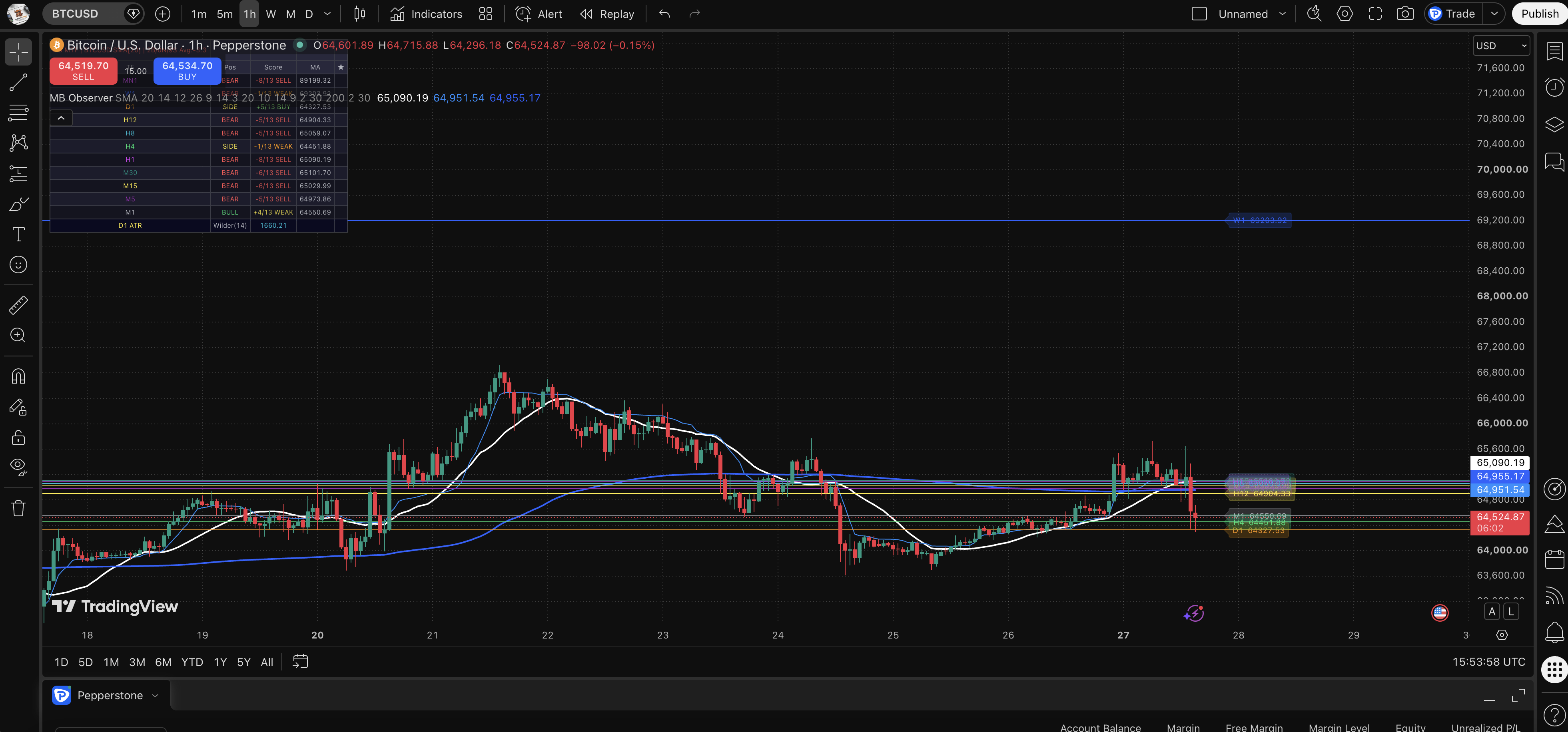1568x732 pixels.
Task: Select the Text annotation tool
Action: click(x=18, y=234)
